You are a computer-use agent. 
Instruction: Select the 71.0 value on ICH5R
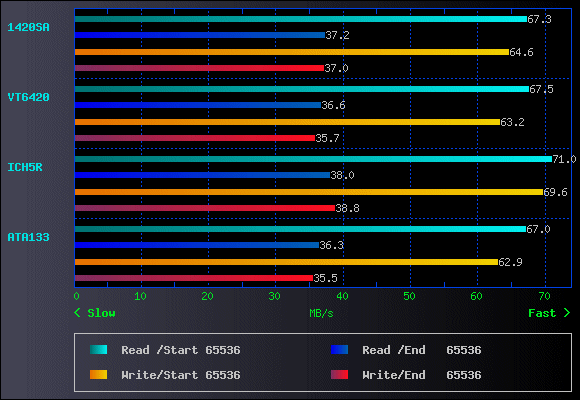[x=564, y=159]
